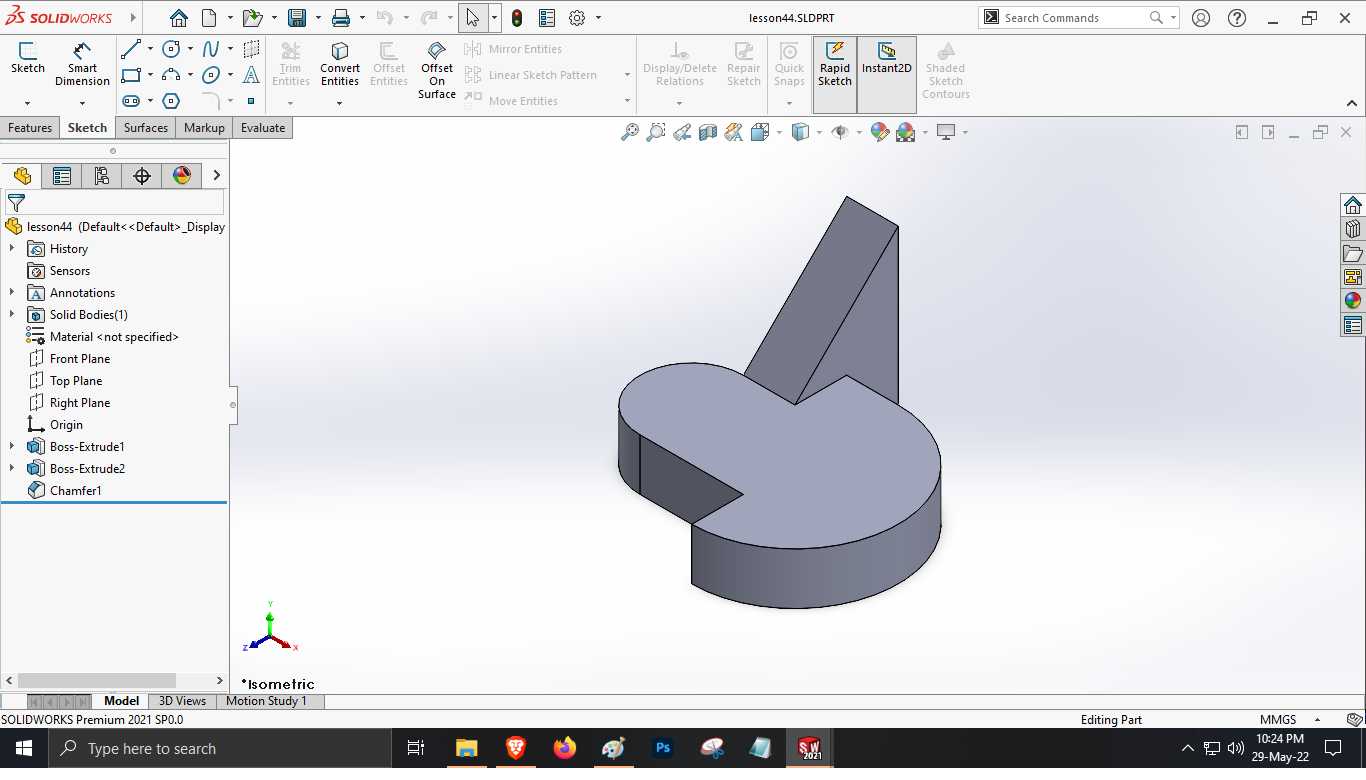Open Windows Start menu
Screen dimensions: 1366x780
pyautogui.click(x=23, y=748)
